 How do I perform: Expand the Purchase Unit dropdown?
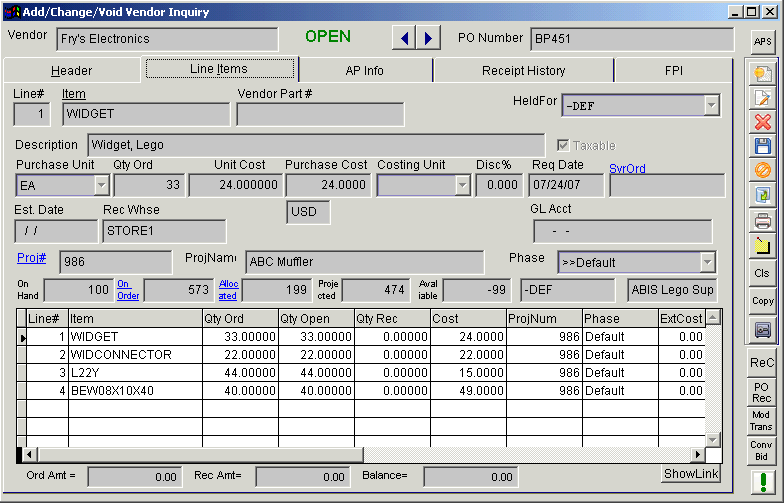point(101,185)
